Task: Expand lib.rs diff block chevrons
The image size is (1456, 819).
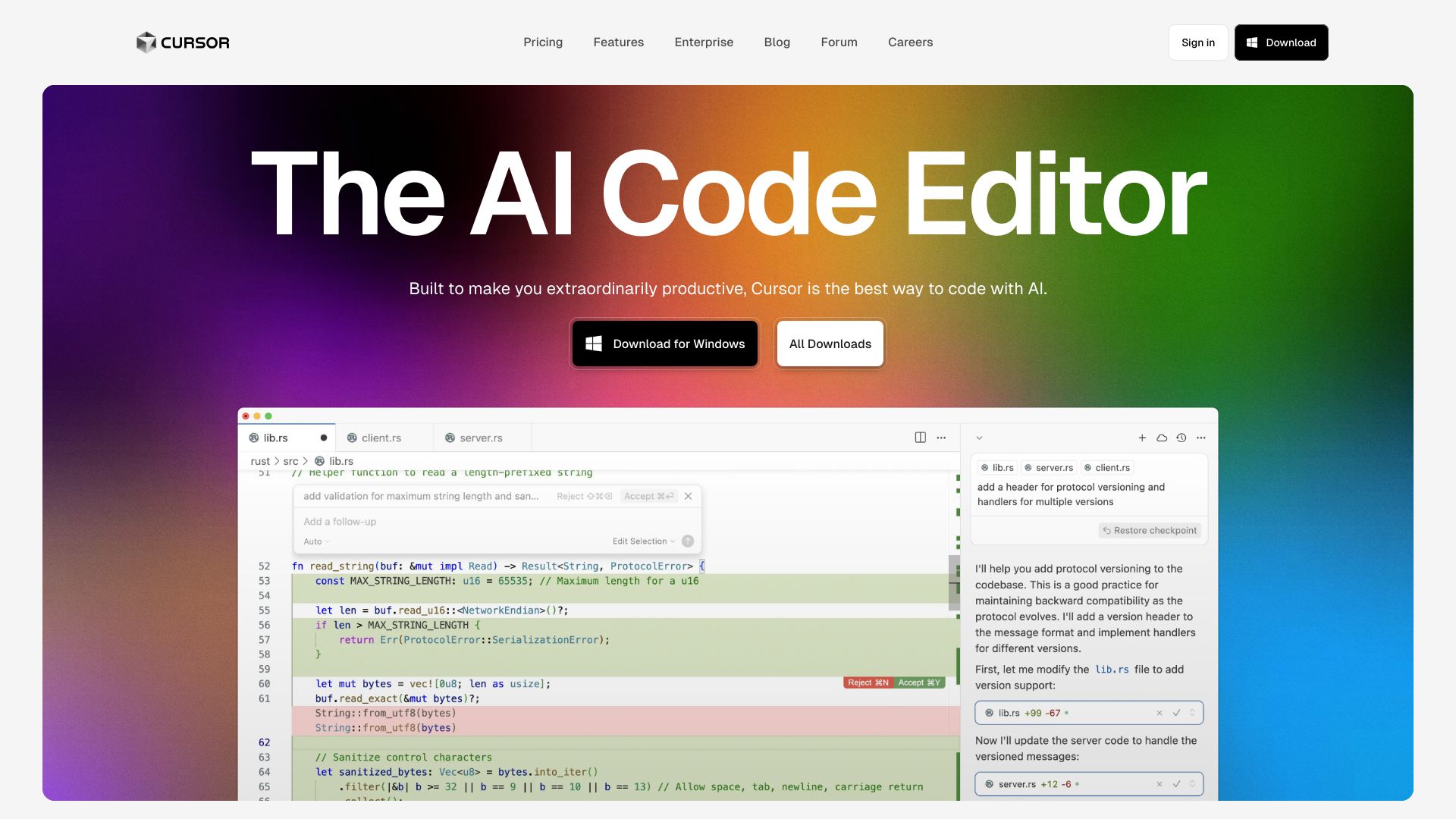Action: [1192, 713]
